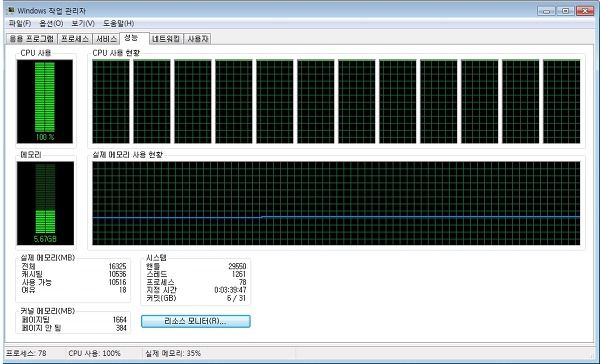The height and width of the screenshot is (364, 600).
Task: Select the 성능 tab
Action: coord(134,38)
